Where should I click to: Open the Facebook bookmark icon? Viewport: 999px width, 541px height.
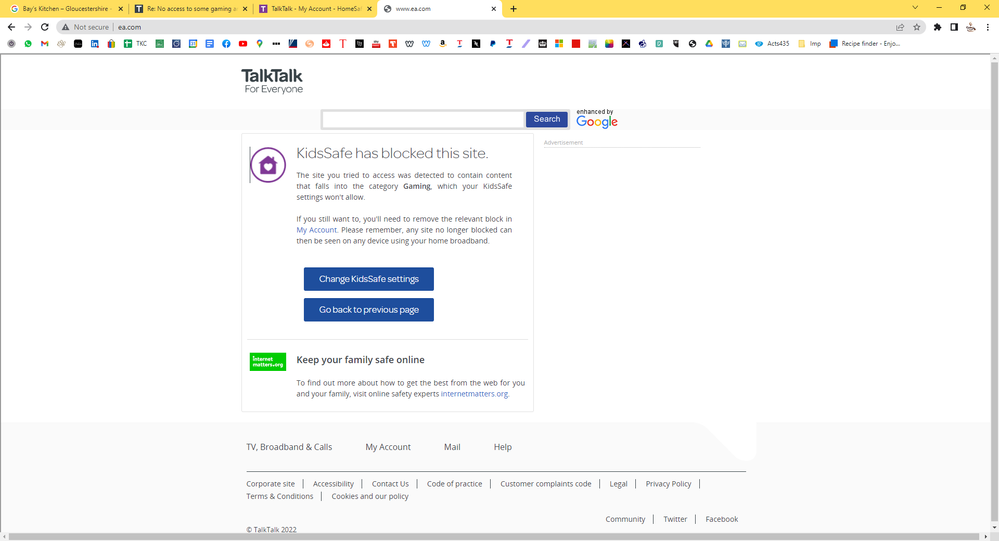tap(226, 44)
